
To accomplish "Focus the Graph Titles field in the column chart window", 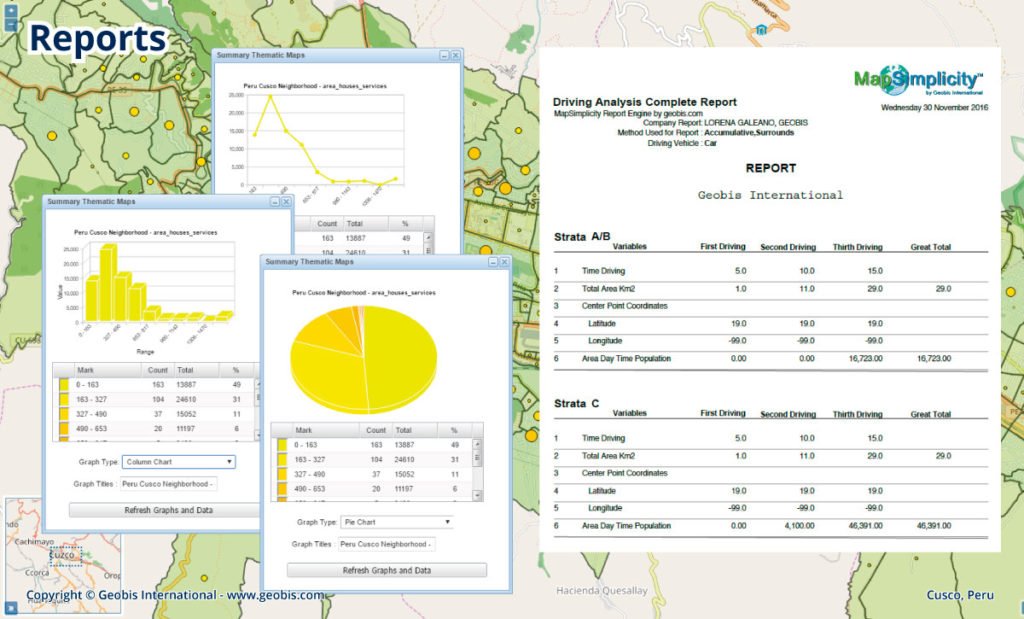I will [x=168, y=484].
